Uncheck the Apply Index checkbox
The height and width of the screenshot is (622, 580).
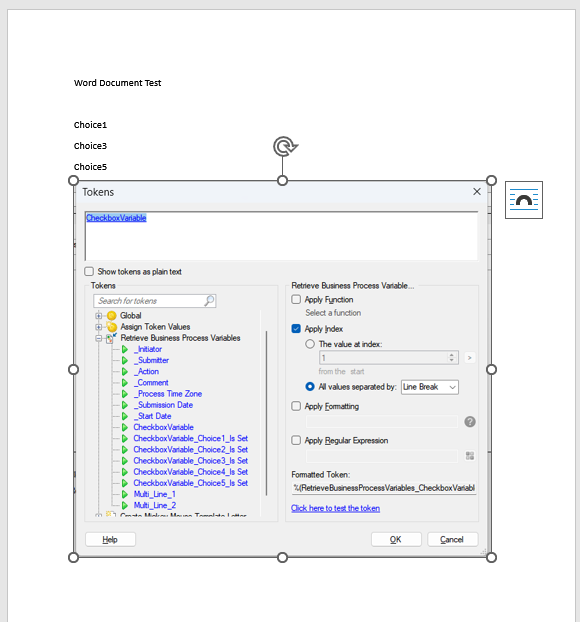(296, 329)
